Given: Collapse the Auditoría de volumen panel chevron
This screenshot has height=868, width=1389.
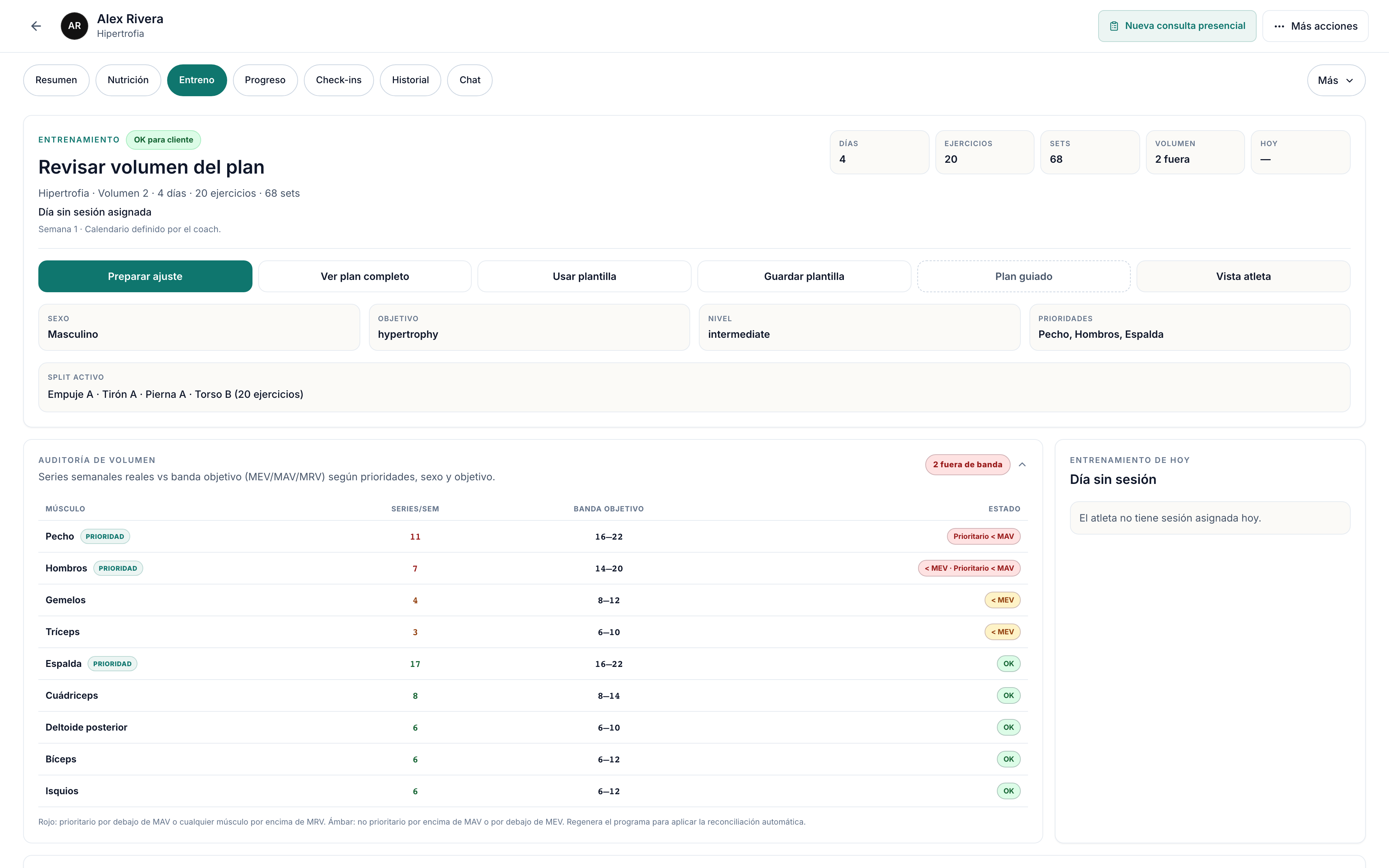Looking at the screenshot, I should point(1022,464).
